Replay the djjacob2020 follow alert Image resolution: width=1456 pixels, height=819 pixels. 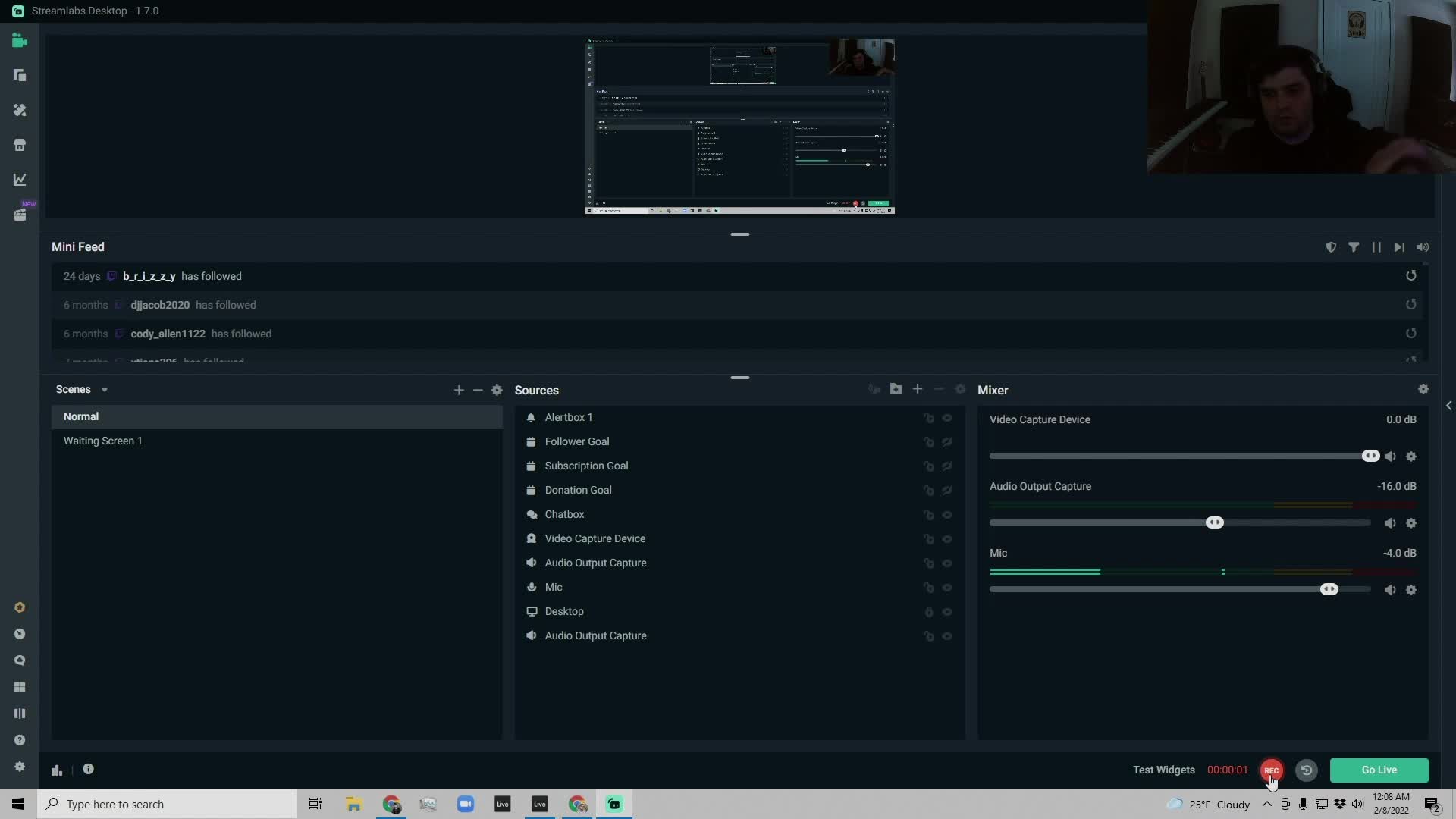click(1411, 305)
